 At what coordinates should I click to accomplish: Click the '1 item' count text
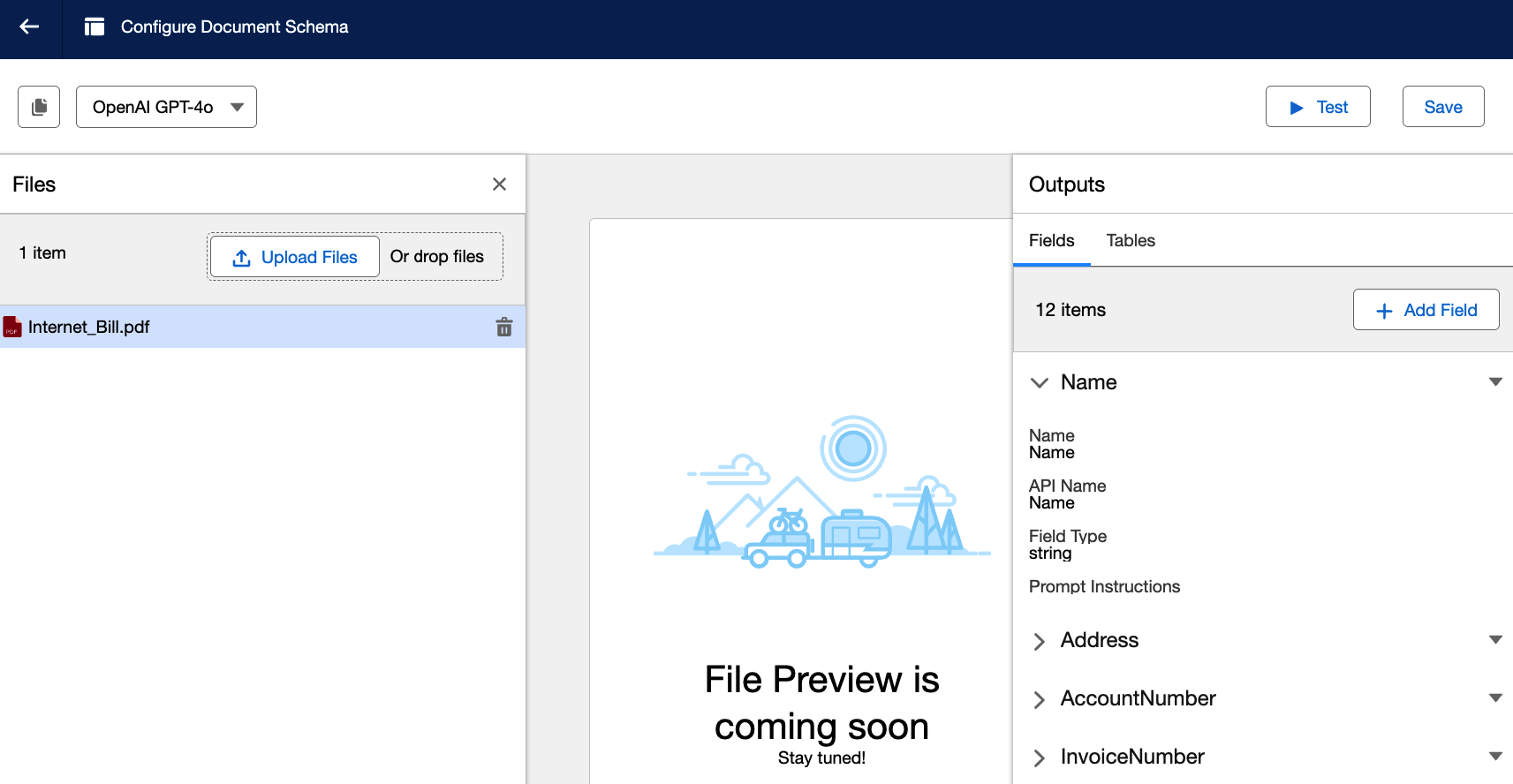coord(42,253)
